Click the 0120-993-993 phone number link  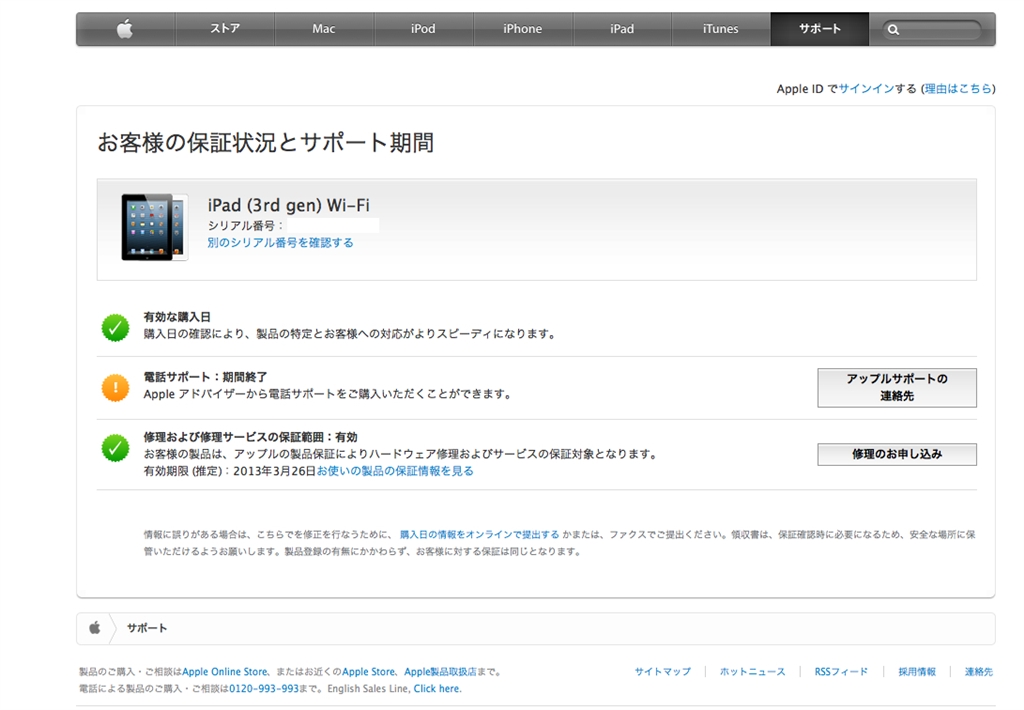[264, 688]
